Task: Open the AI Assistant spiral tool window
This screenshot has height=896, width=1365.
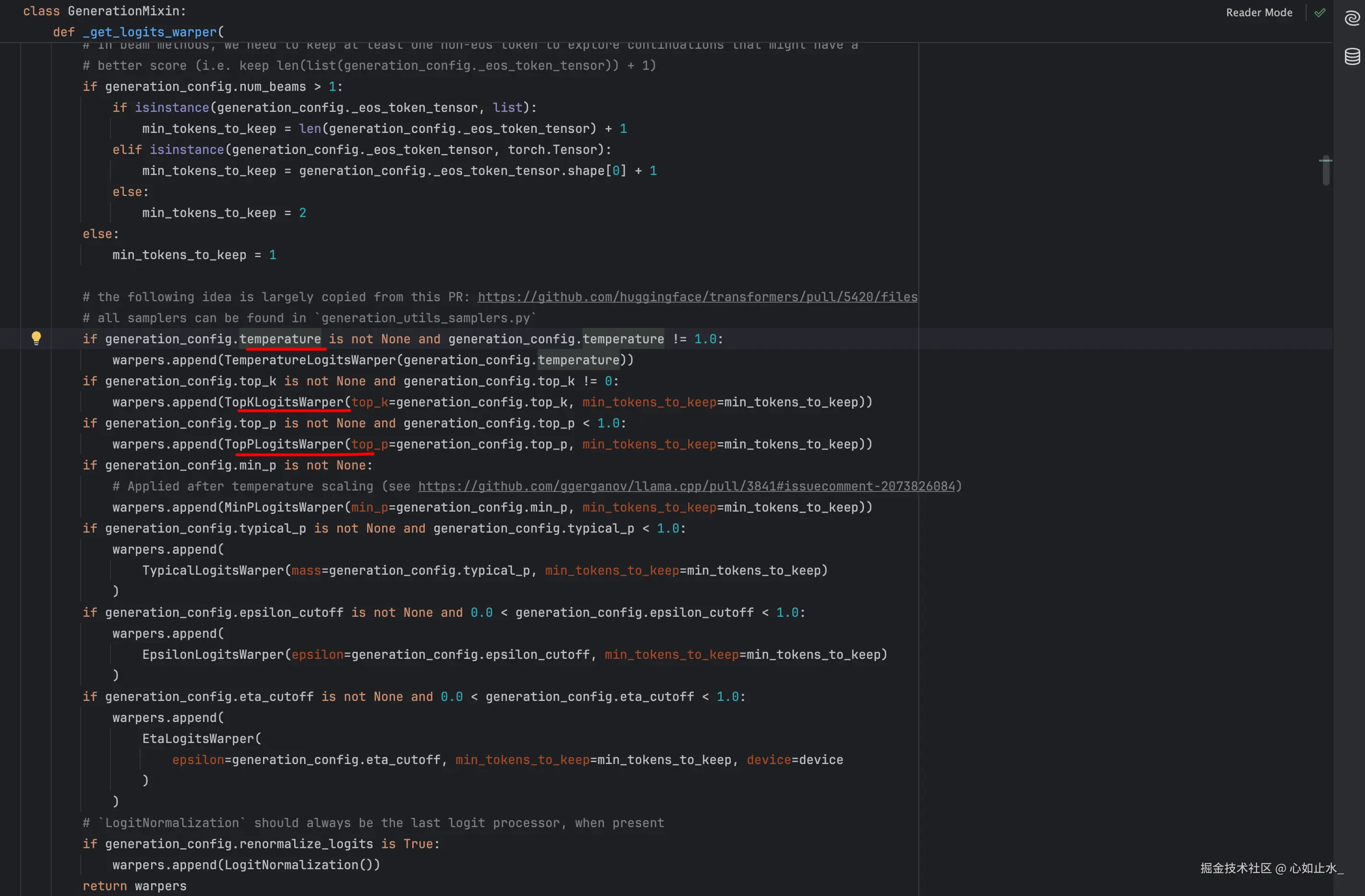Action: (1352, 19)
